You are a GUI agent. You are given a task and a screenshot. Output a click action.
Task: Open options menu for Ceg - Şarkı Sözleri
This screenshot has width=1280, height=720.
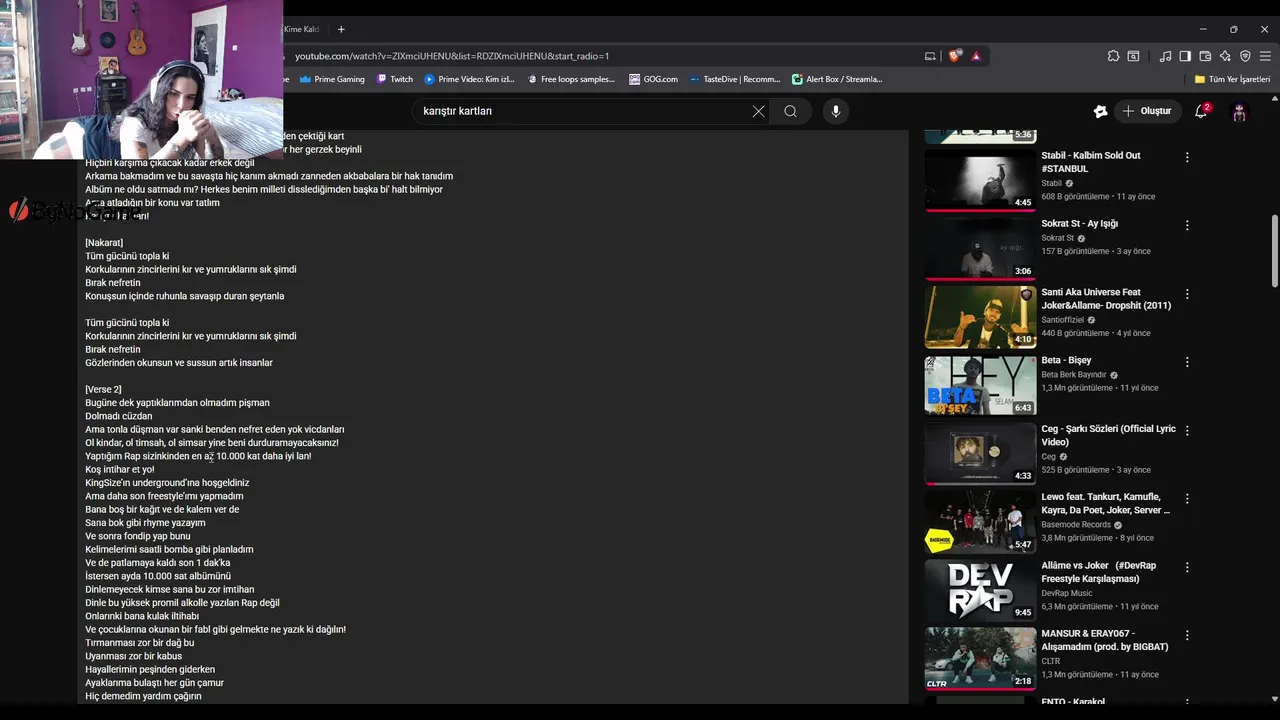(1187, 430)
